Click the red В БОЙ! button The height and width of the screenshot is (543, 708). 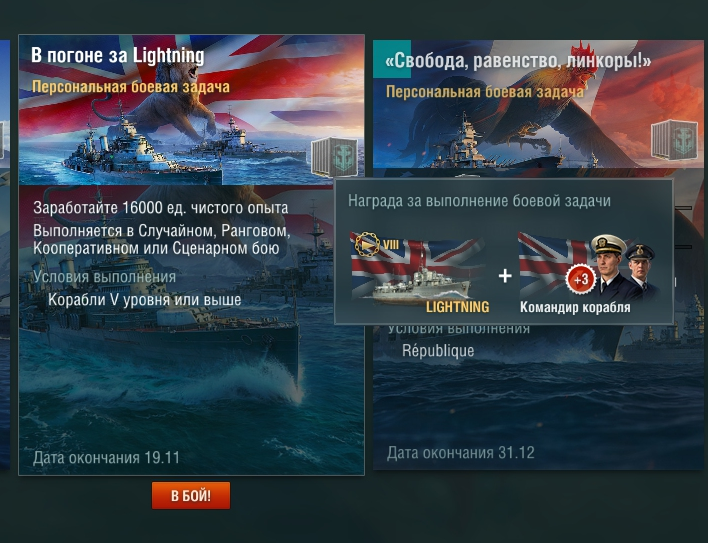191,496
